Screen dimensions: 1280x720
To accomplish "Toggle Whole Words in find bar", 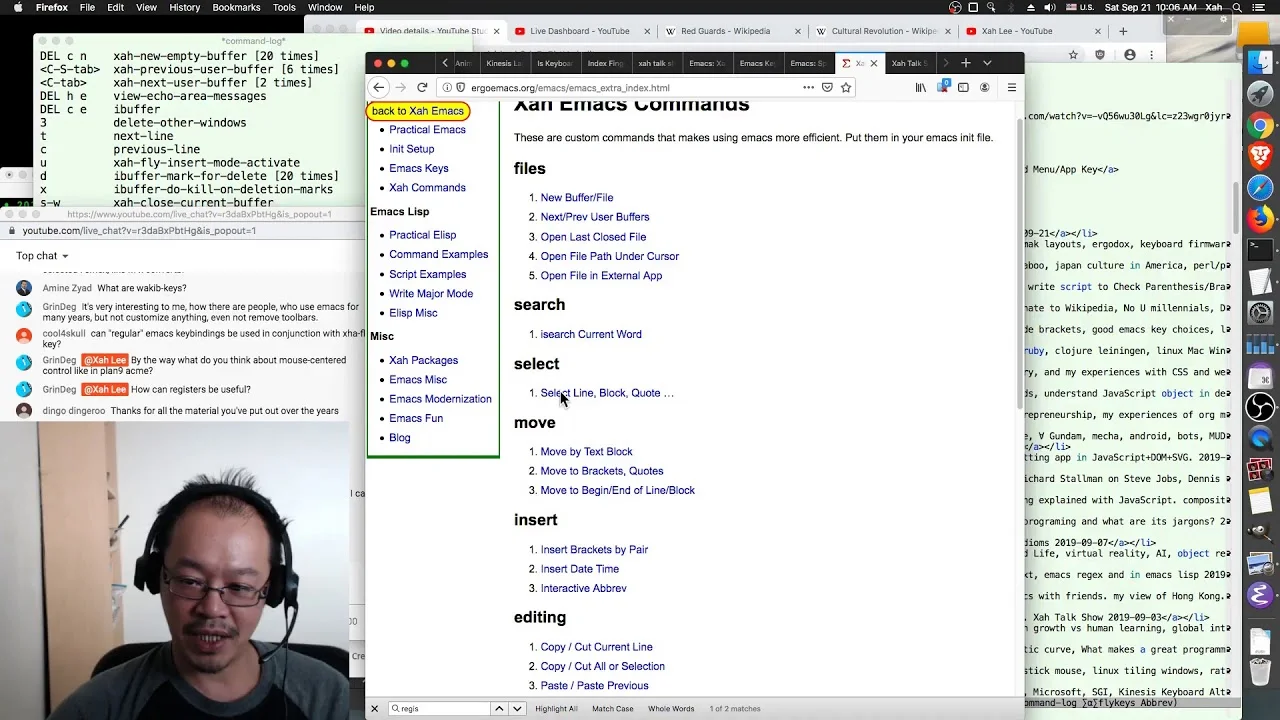I will pyautogui.click(x=671, y=709).
